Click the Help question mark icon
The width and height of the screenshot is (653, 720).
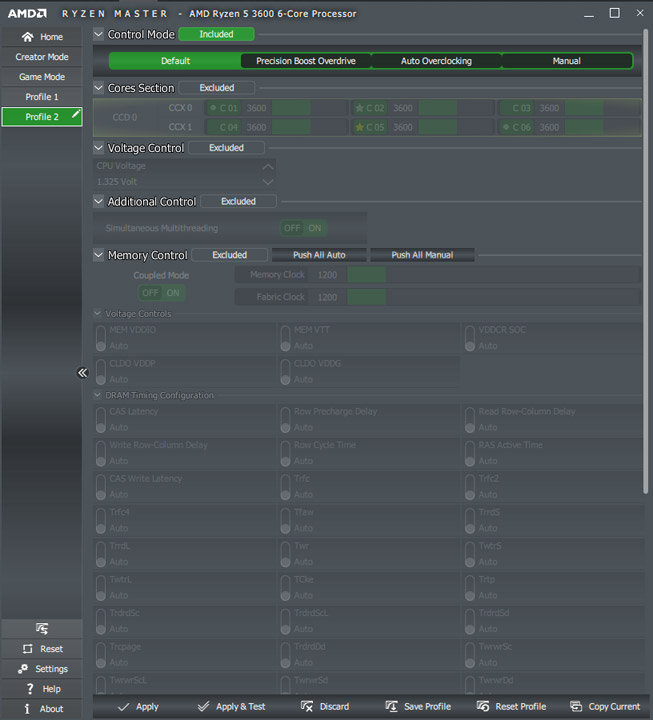click(30, 689)
